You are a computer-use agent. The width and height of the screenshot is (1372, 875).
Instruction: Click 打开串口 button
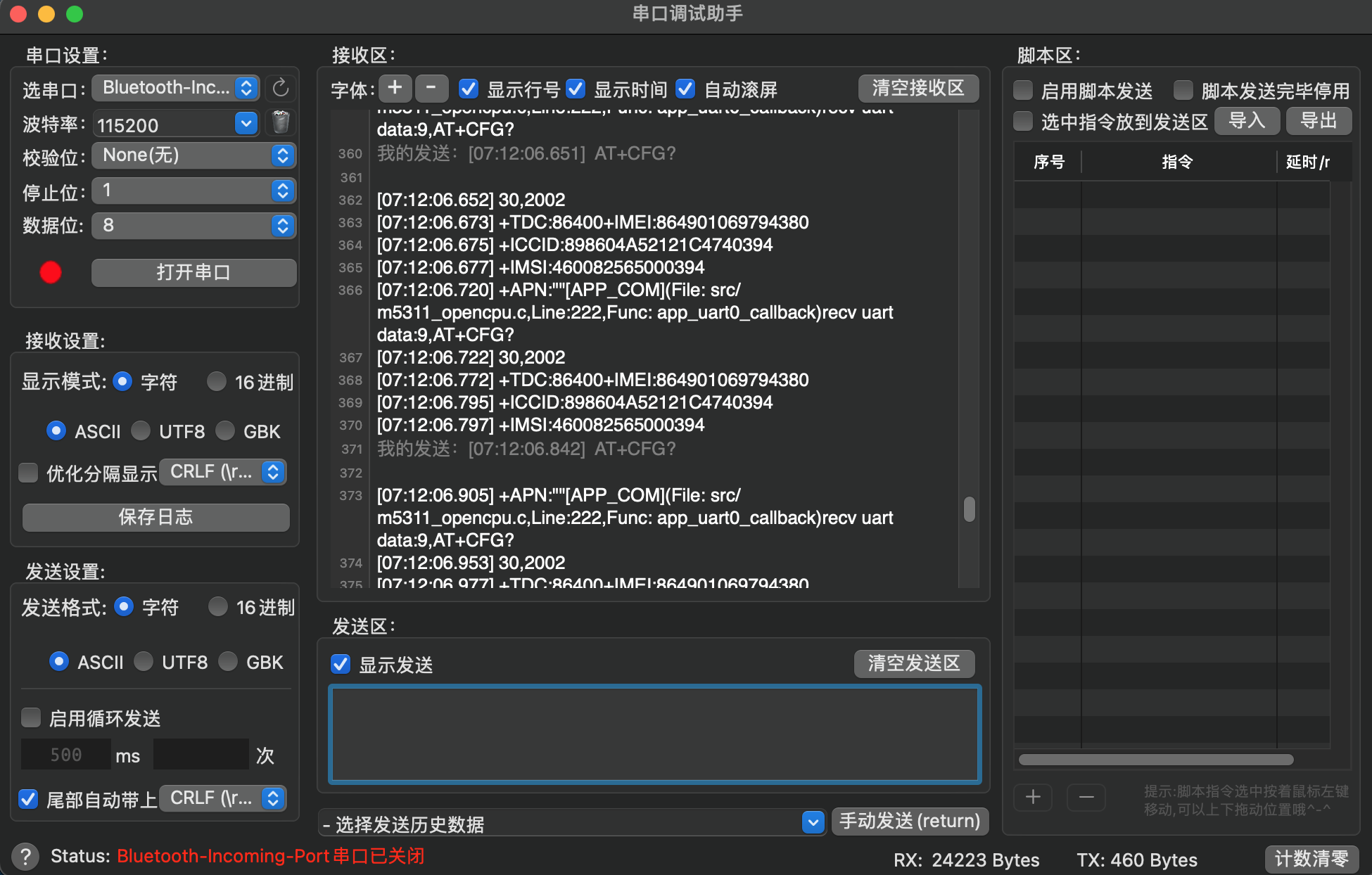[193, 272]
